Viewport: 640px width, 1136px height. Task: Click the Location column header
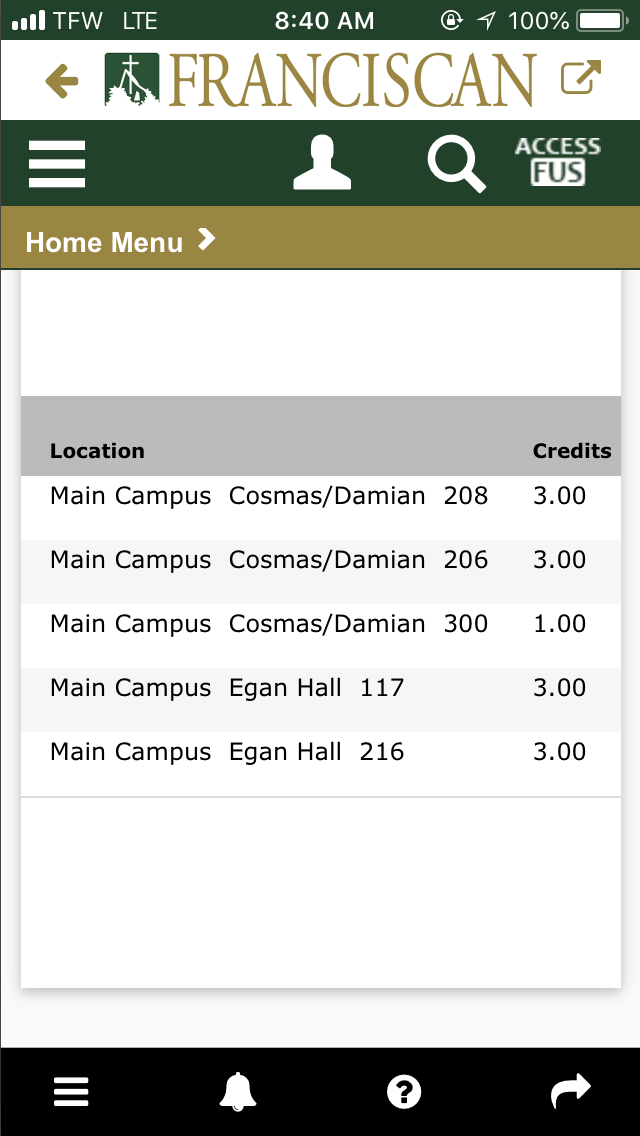click(97, 451)
